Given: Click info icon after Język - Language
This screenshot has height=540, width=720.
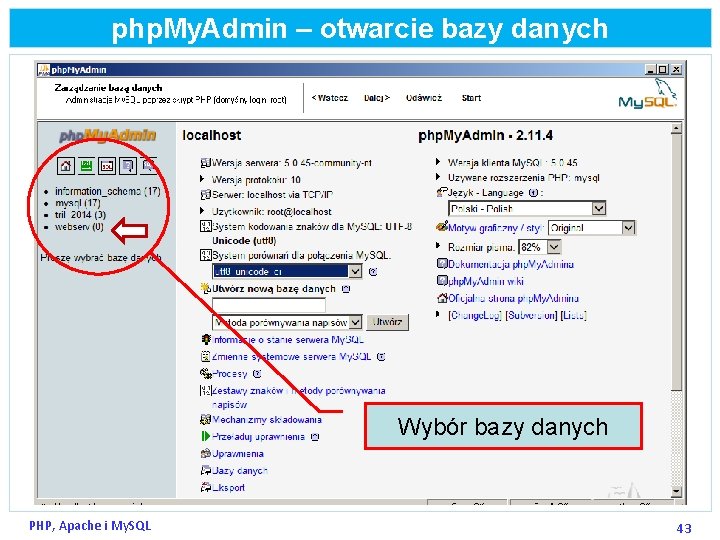Looking at the screenshot, I should point(533,193).
